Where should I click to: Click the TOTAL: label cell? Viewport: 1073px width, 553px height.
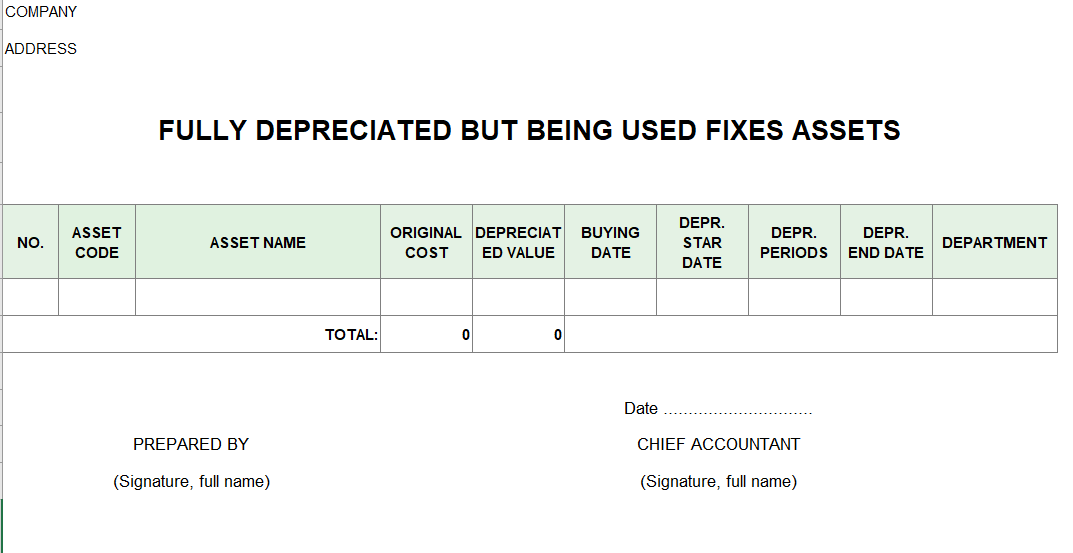click(x=192, y=334)
